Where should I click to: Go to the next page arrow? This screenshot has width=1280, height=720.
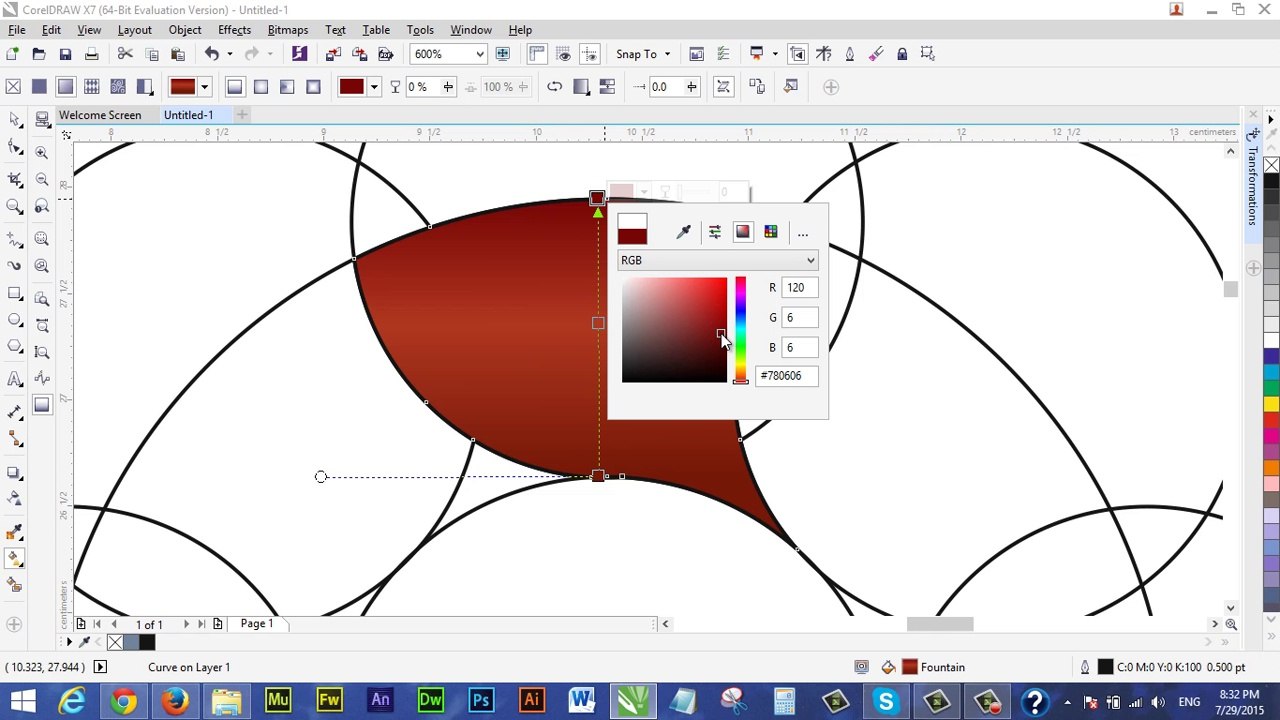point(186,624)
